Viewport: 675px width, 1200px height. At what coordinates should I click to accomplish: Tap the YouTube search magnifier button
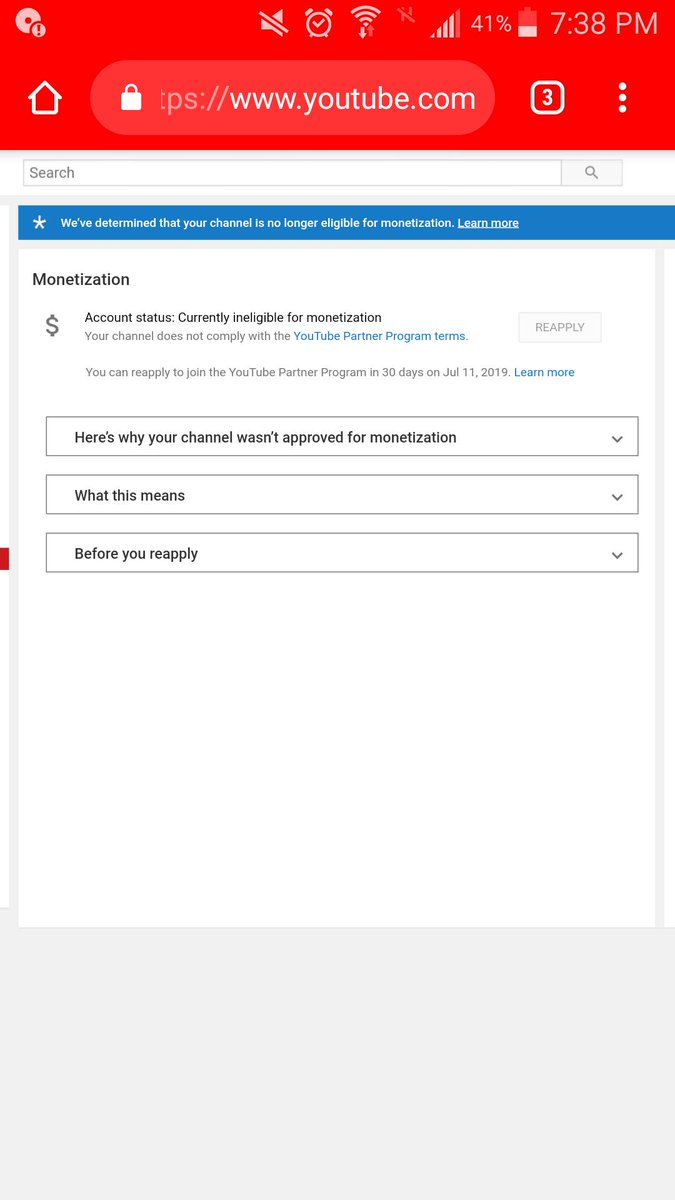592,173
